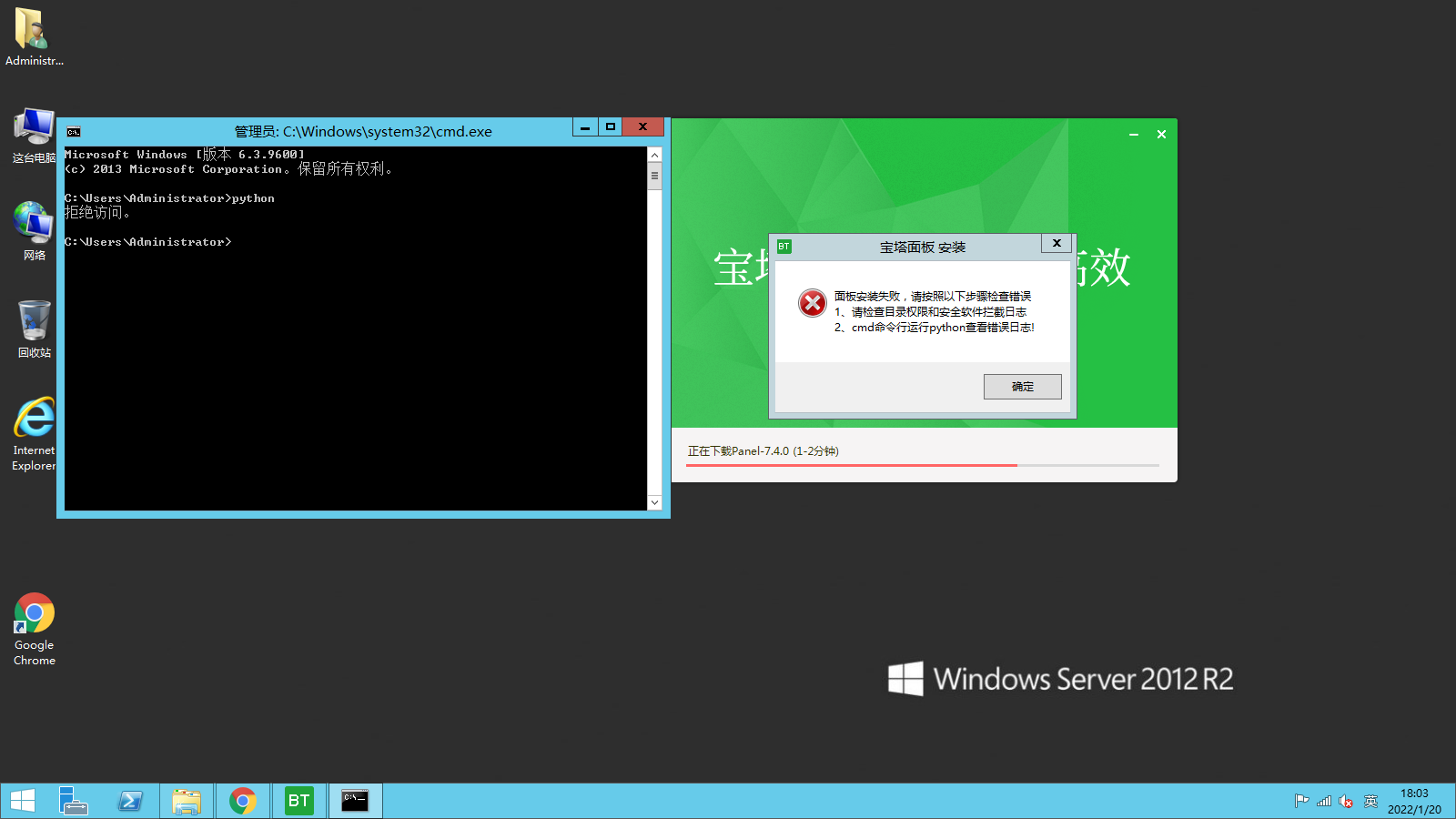Screen dimensions: 1456x819
Task: Click the cmd prompt line C:\Users\Administrator>
Action: [148, 242]
